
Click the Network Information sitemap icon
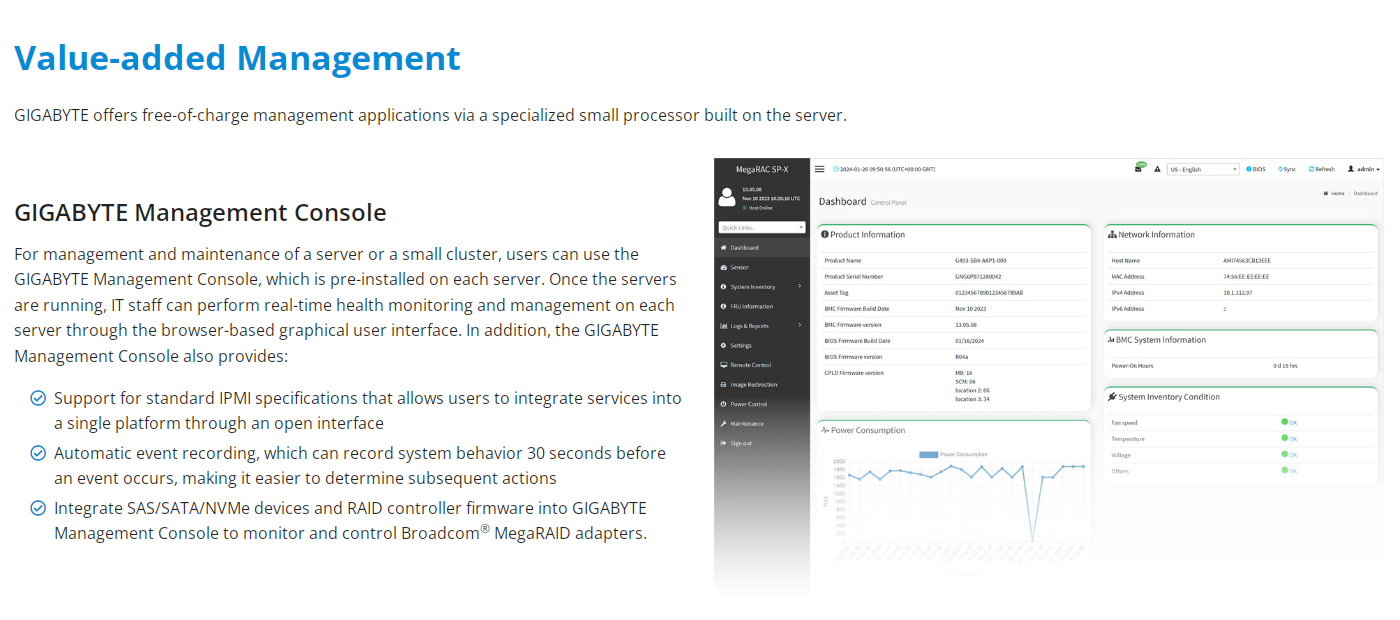1112,235
